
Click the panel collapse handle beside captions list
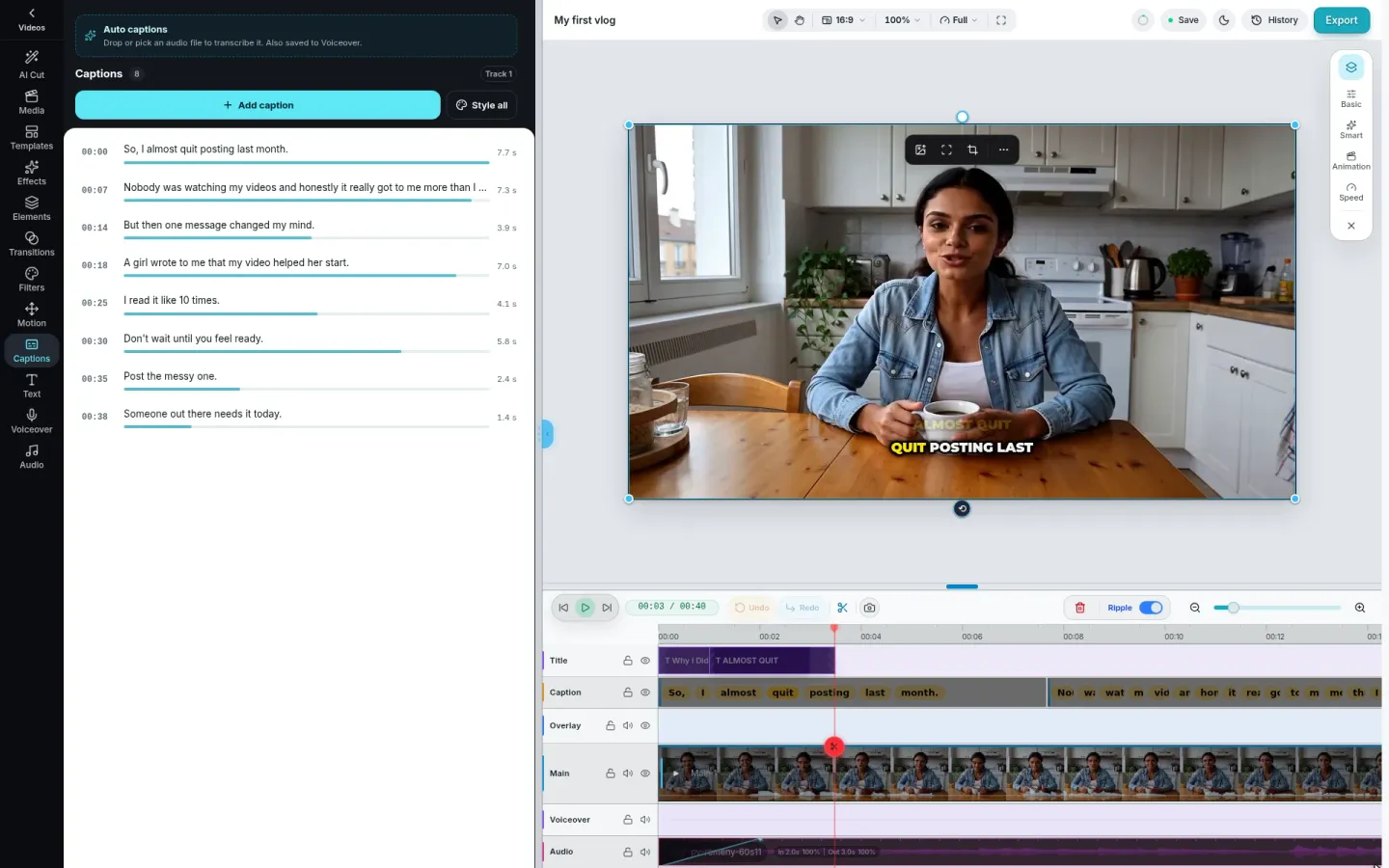tap(547, 434)
